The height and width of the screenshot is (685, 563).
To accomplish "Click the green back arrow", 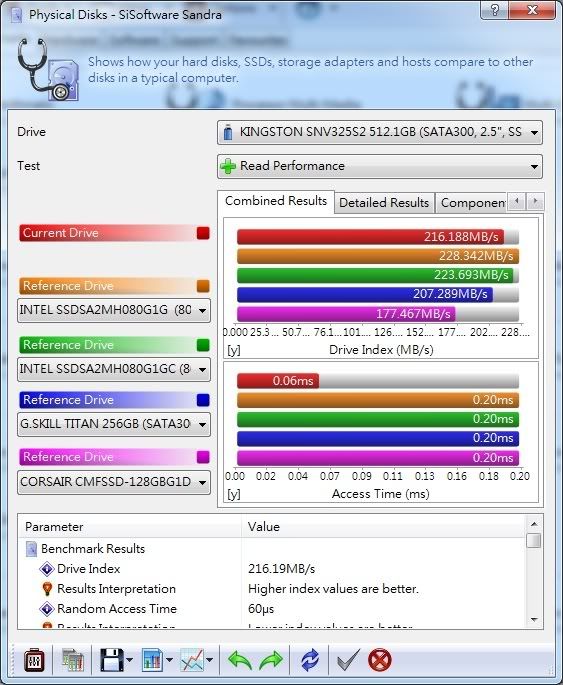I will click(240, 660).
